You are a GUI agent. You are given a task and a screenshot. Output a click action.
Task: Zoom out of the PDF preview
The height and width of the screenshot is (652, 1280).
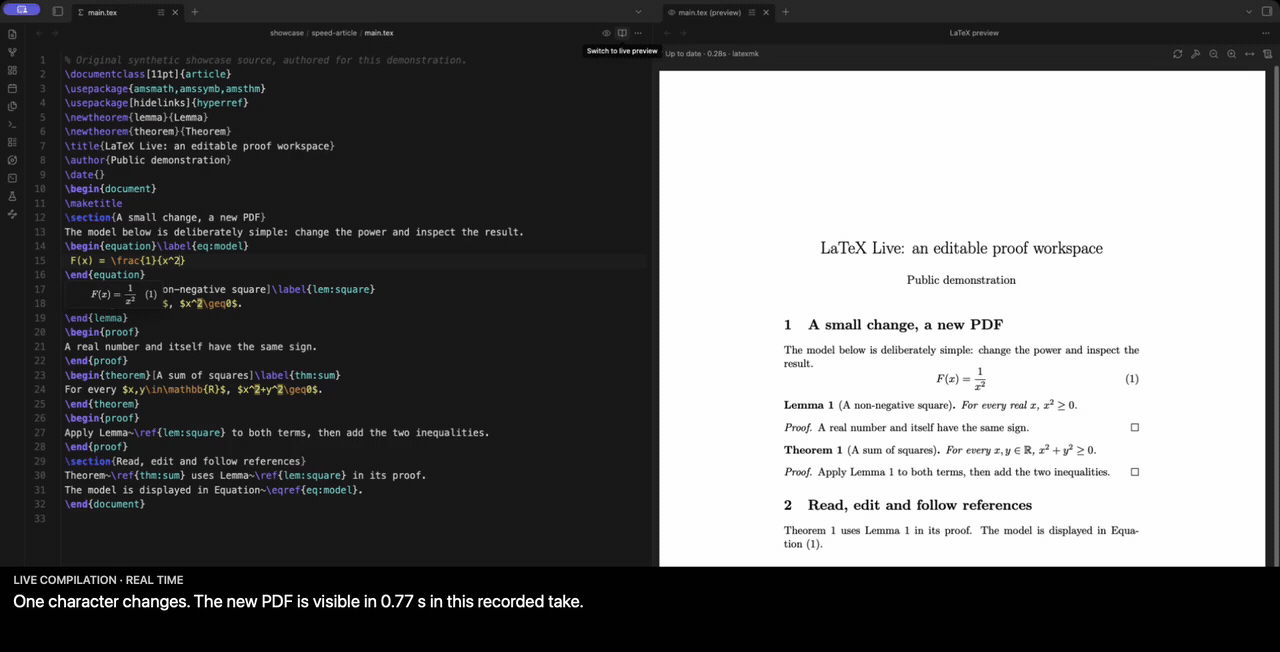pos(1213,53)
